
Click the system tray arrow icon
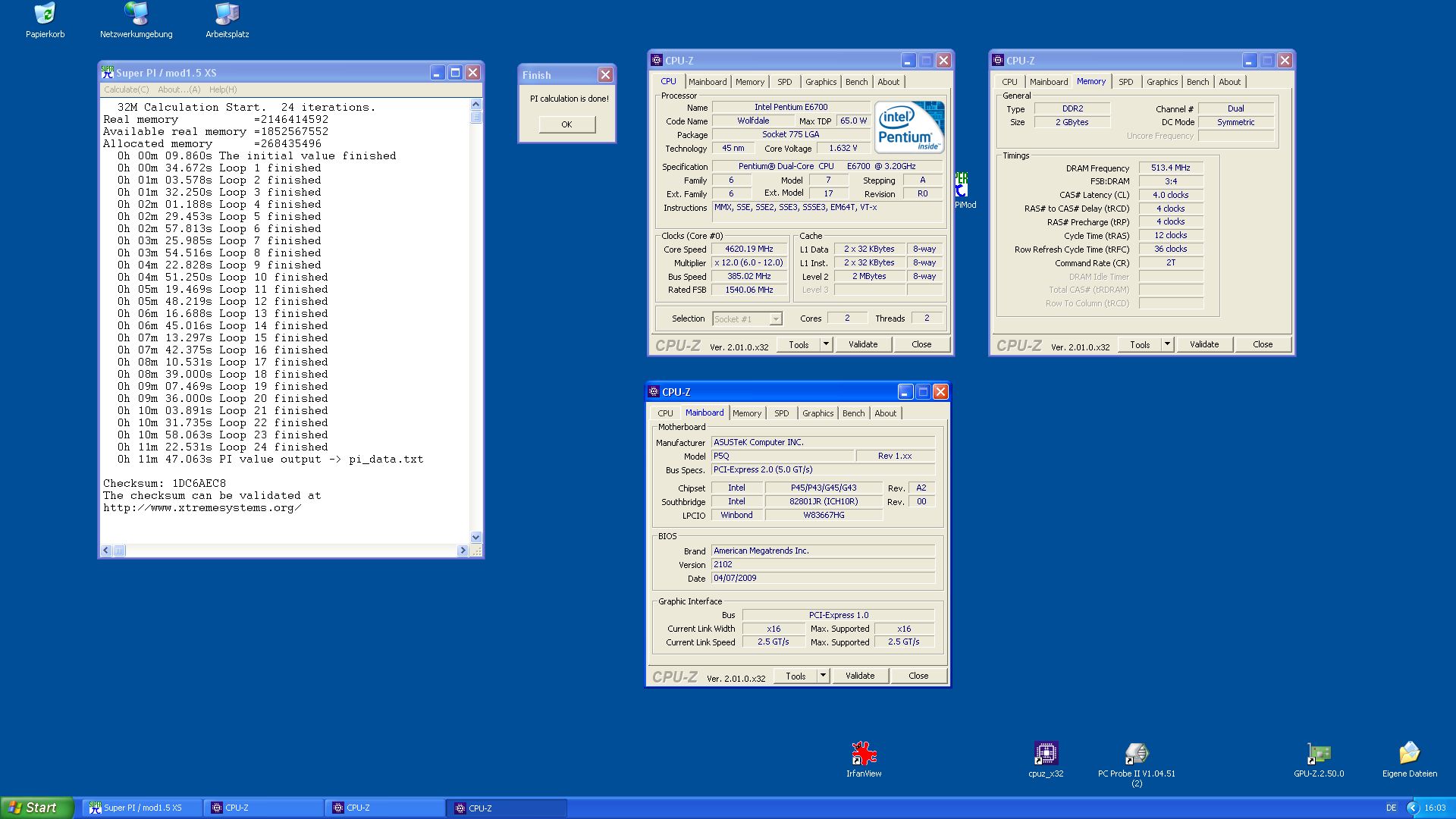(1412, 808)
